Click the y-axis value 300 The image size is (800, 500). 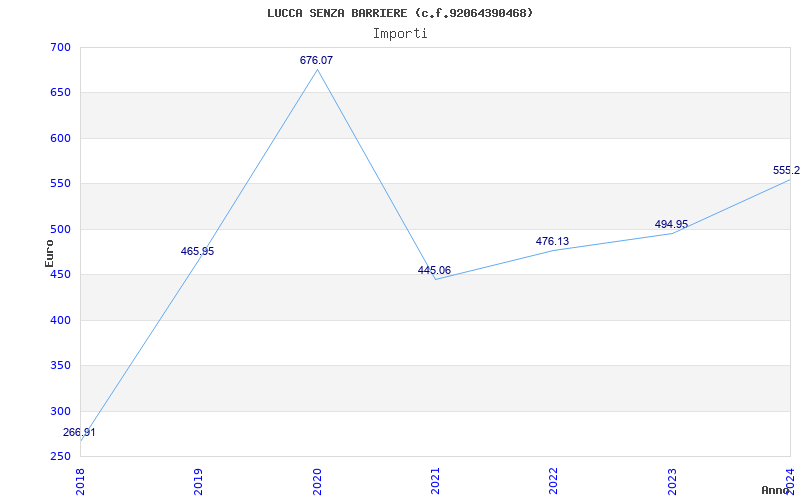coord(60,411)
